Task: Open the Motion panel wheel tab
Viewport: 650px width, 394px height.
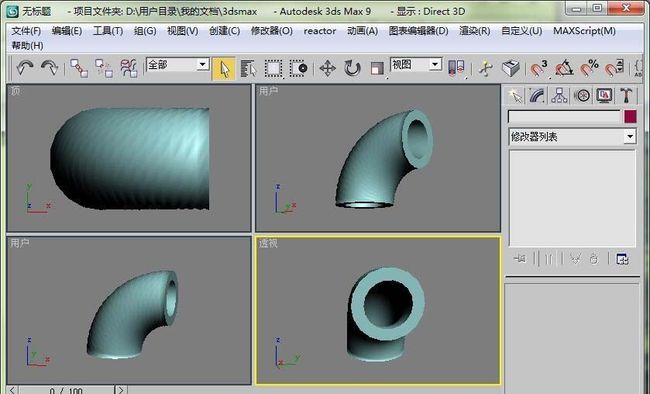Action: click(x=582, y=96)
